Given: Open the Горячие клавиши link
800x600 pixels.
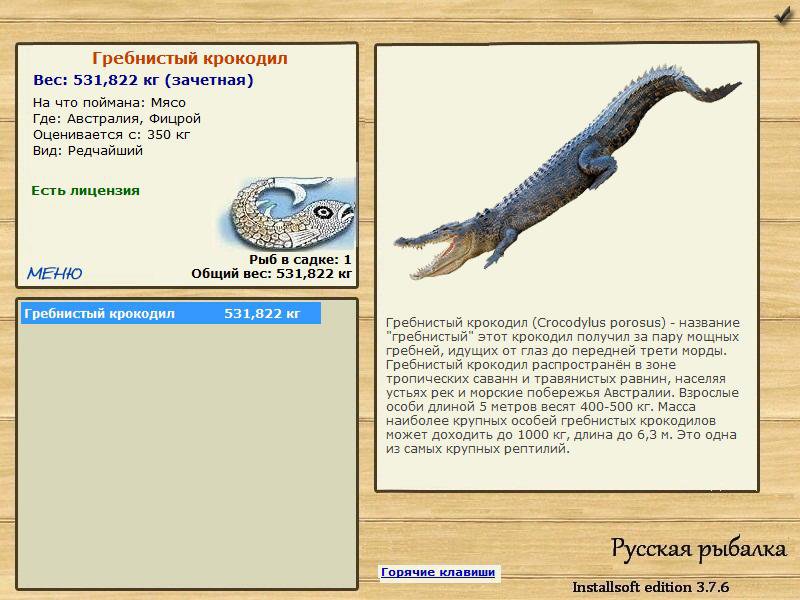Looking at the screenshot, I should (438, 572).
